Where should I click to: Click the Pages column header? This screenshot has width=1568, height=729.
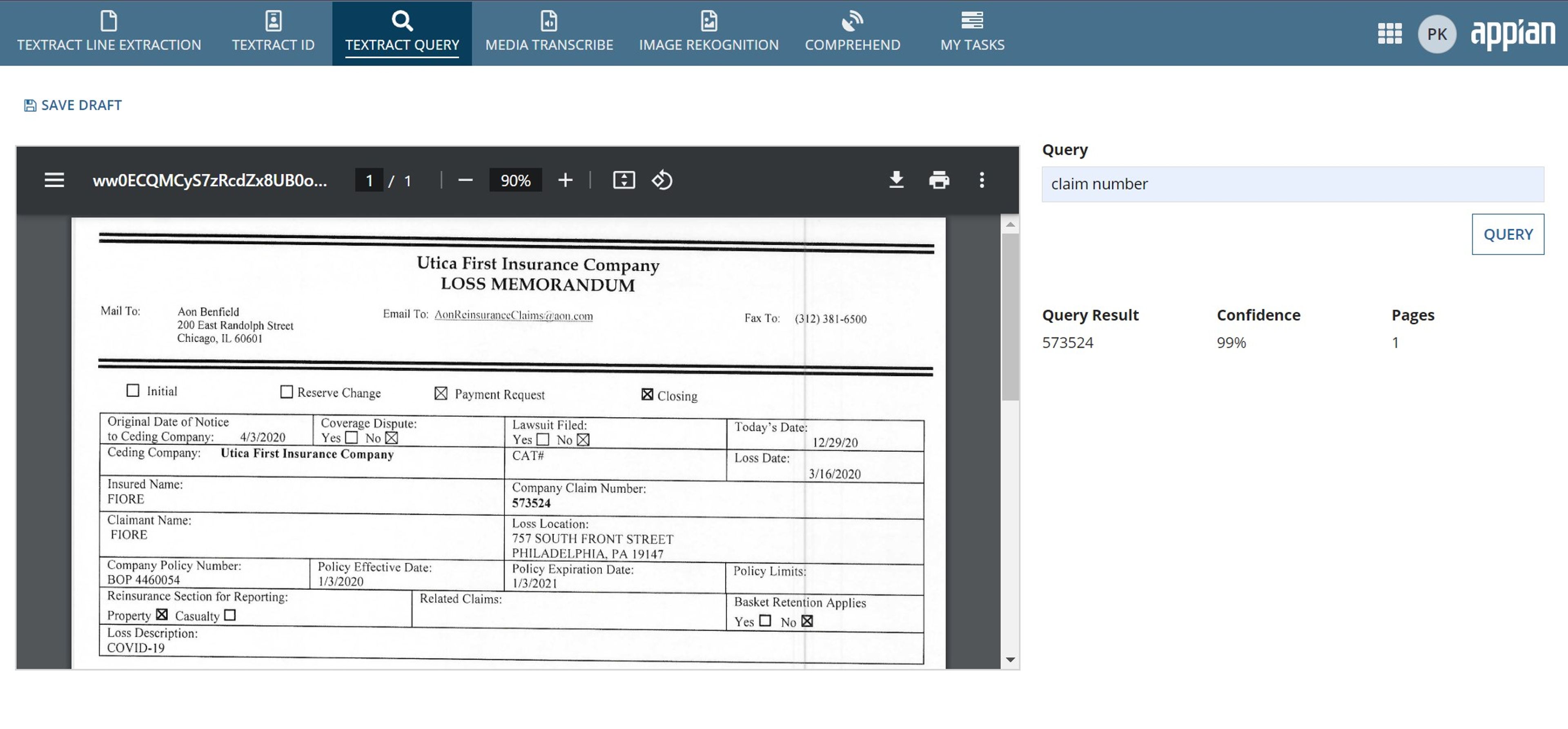click(1412, 315)
